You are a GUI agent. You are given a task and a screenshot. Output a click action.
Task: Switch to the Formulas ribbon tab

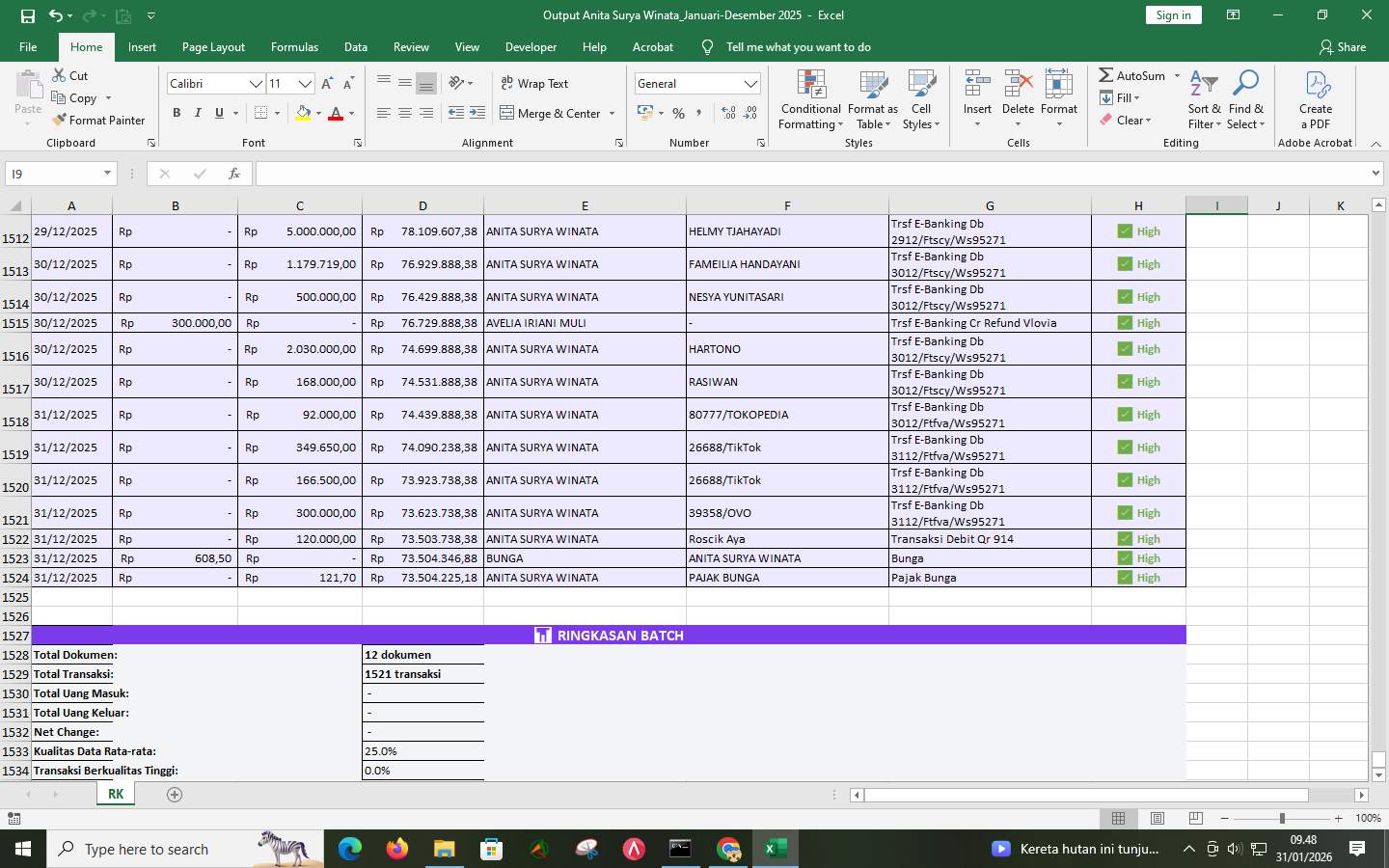(294, 46)
